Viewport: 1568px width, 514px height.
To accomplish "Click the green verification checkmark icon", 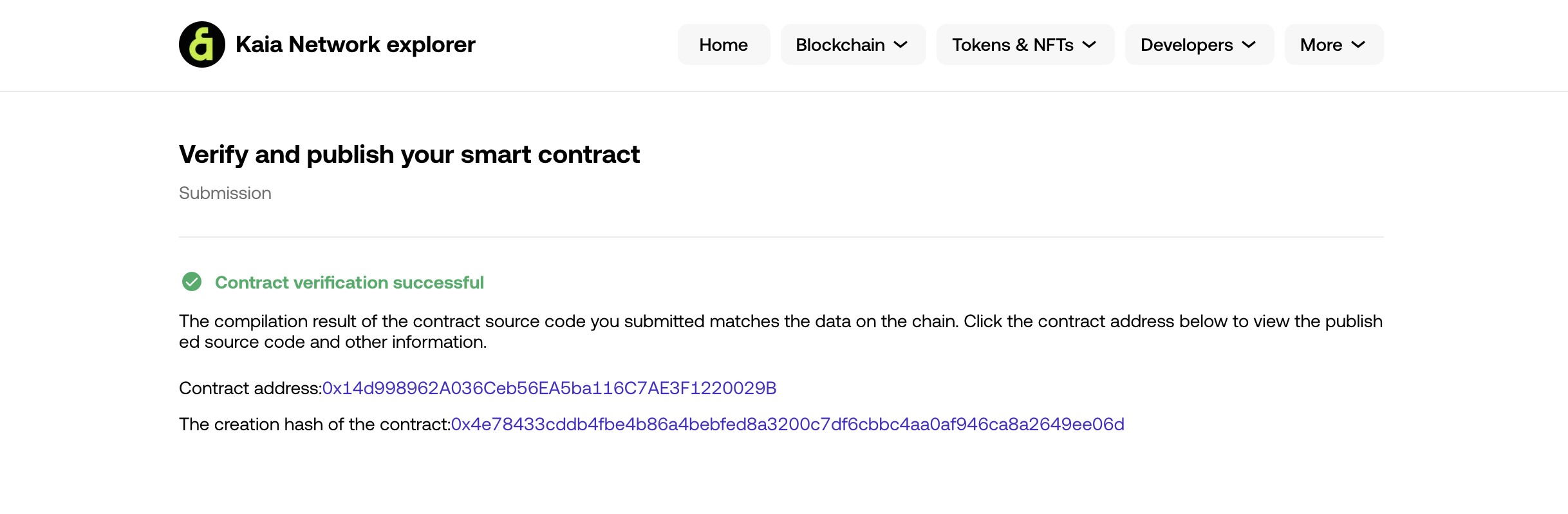I will pyautogui.click(x=192, y=281).
